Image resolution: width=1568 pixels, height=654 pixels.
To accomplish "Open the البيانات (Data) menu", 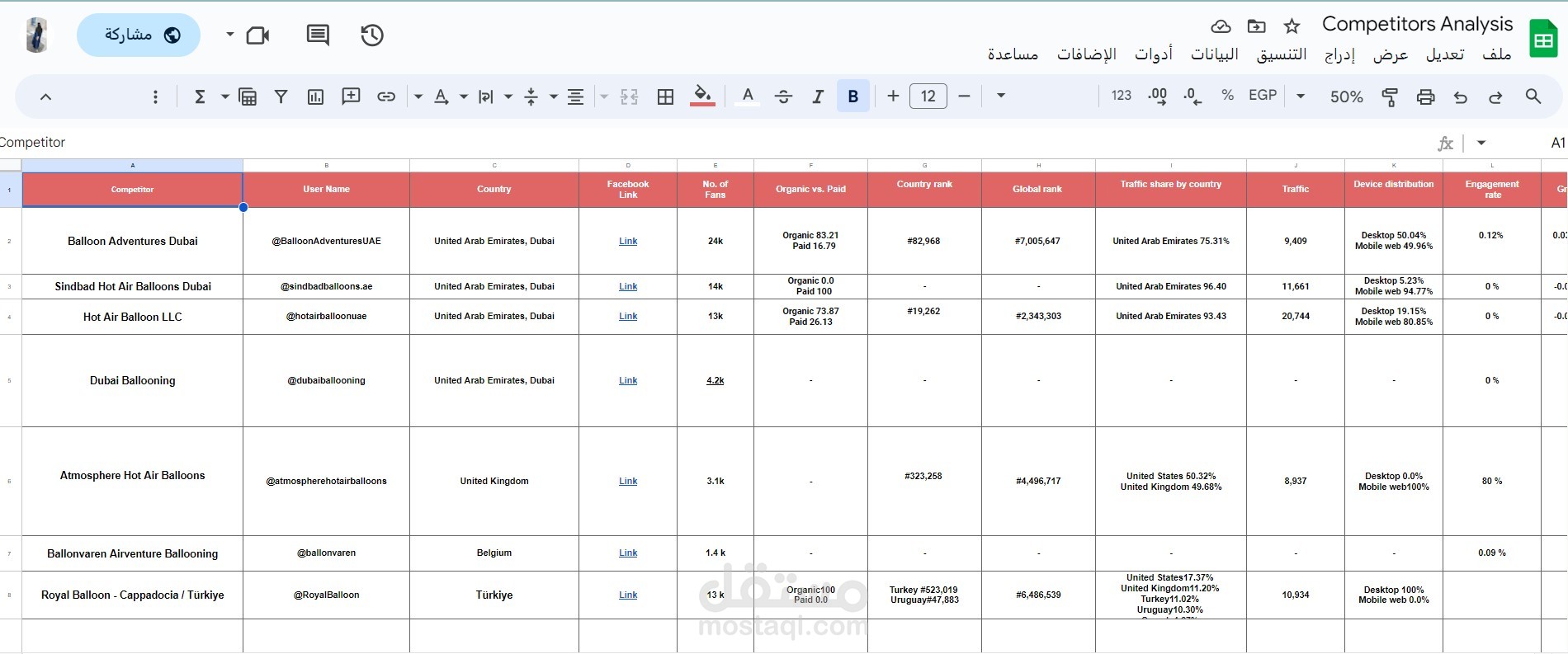I will tap(1215, 54).
